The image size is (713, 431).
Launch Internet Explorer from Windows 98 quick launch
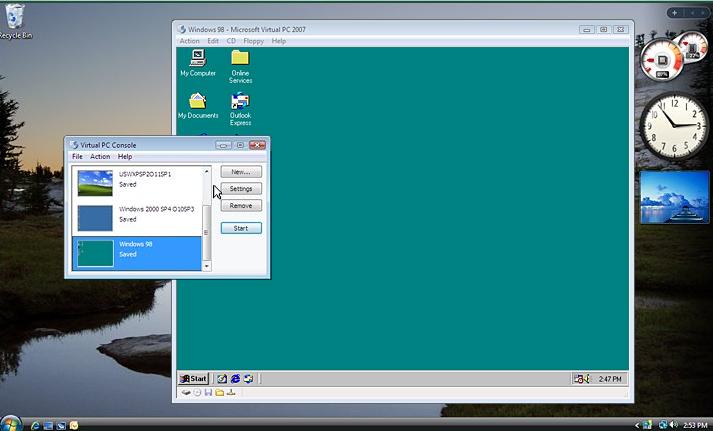pyautogui.click(x=235, y=378)
